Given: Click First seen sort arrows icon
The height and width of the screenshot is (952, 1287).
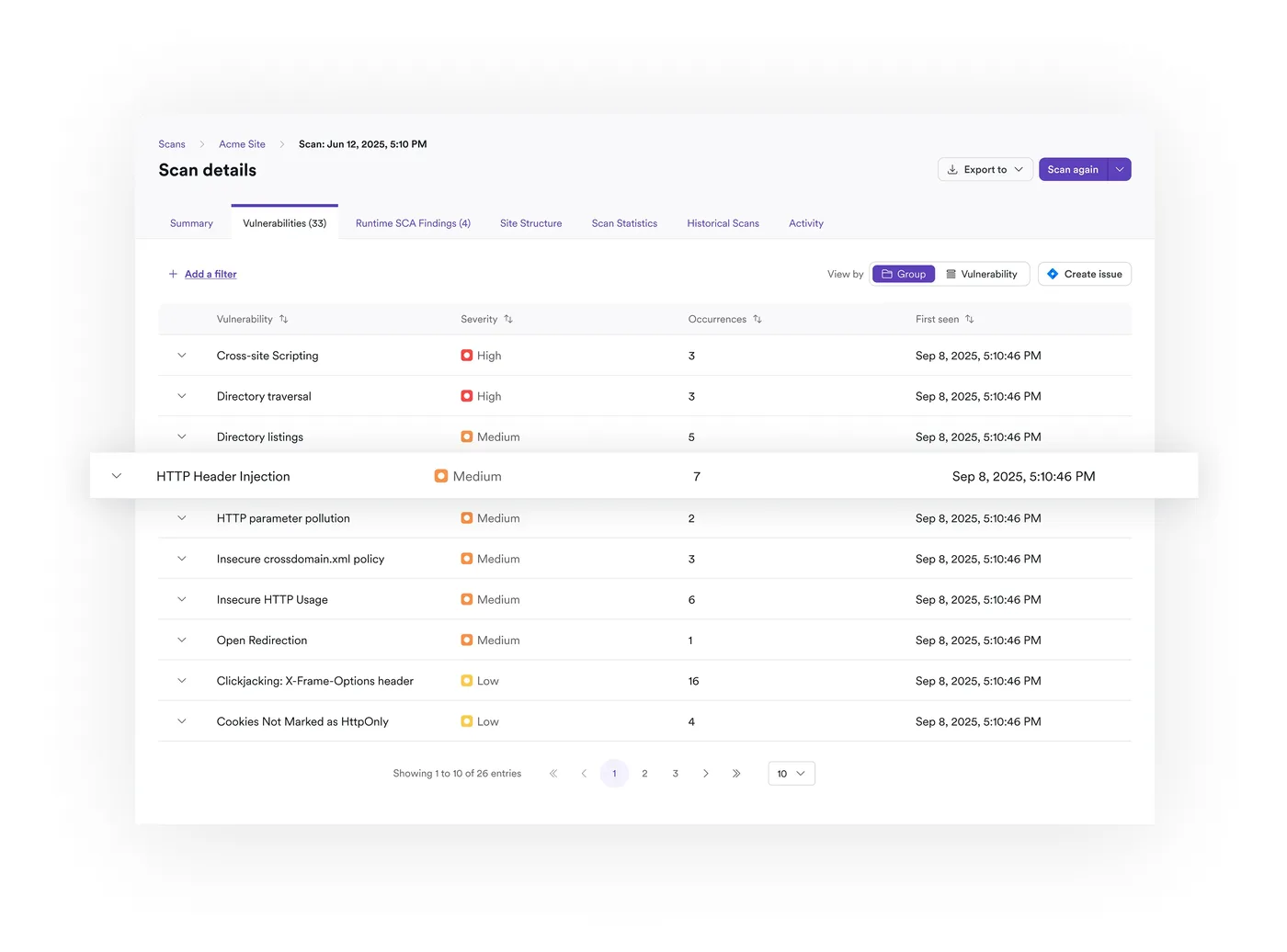Looking at the screenshot, I should tap(969, 319).
